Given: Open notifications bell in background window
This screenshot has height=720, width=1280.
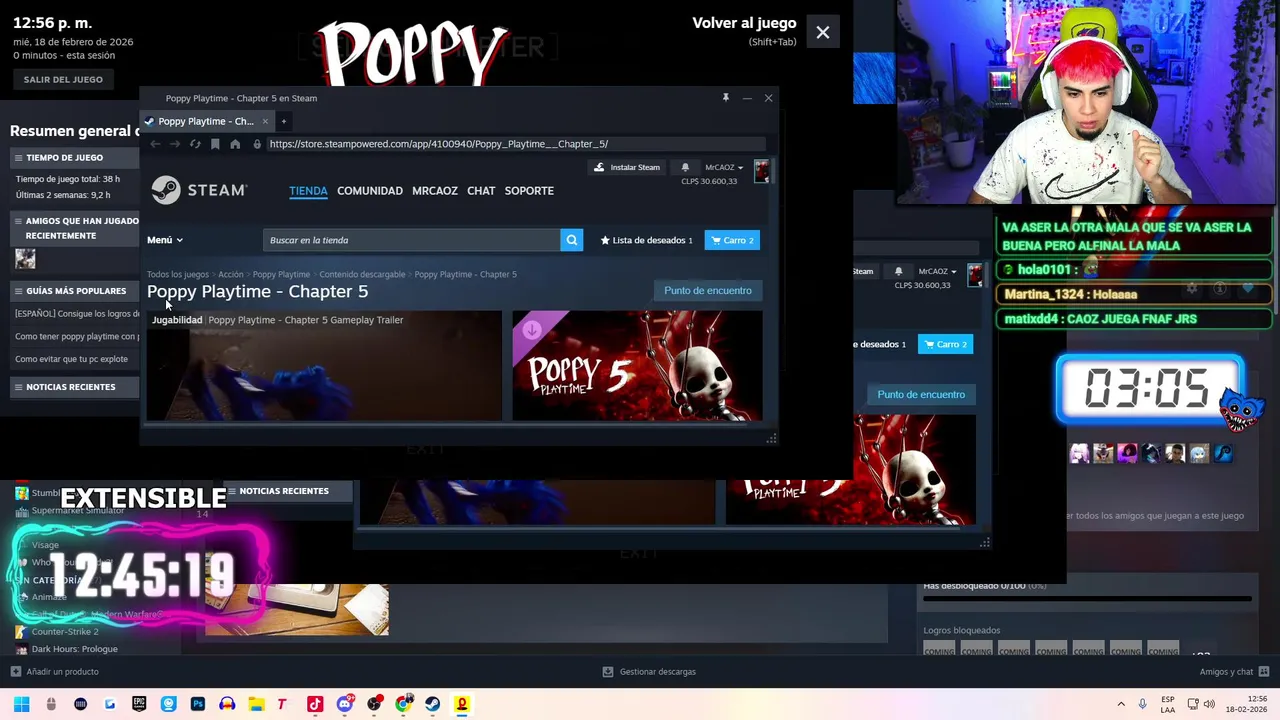Looking at the screenshot, I should coord(898,271).
